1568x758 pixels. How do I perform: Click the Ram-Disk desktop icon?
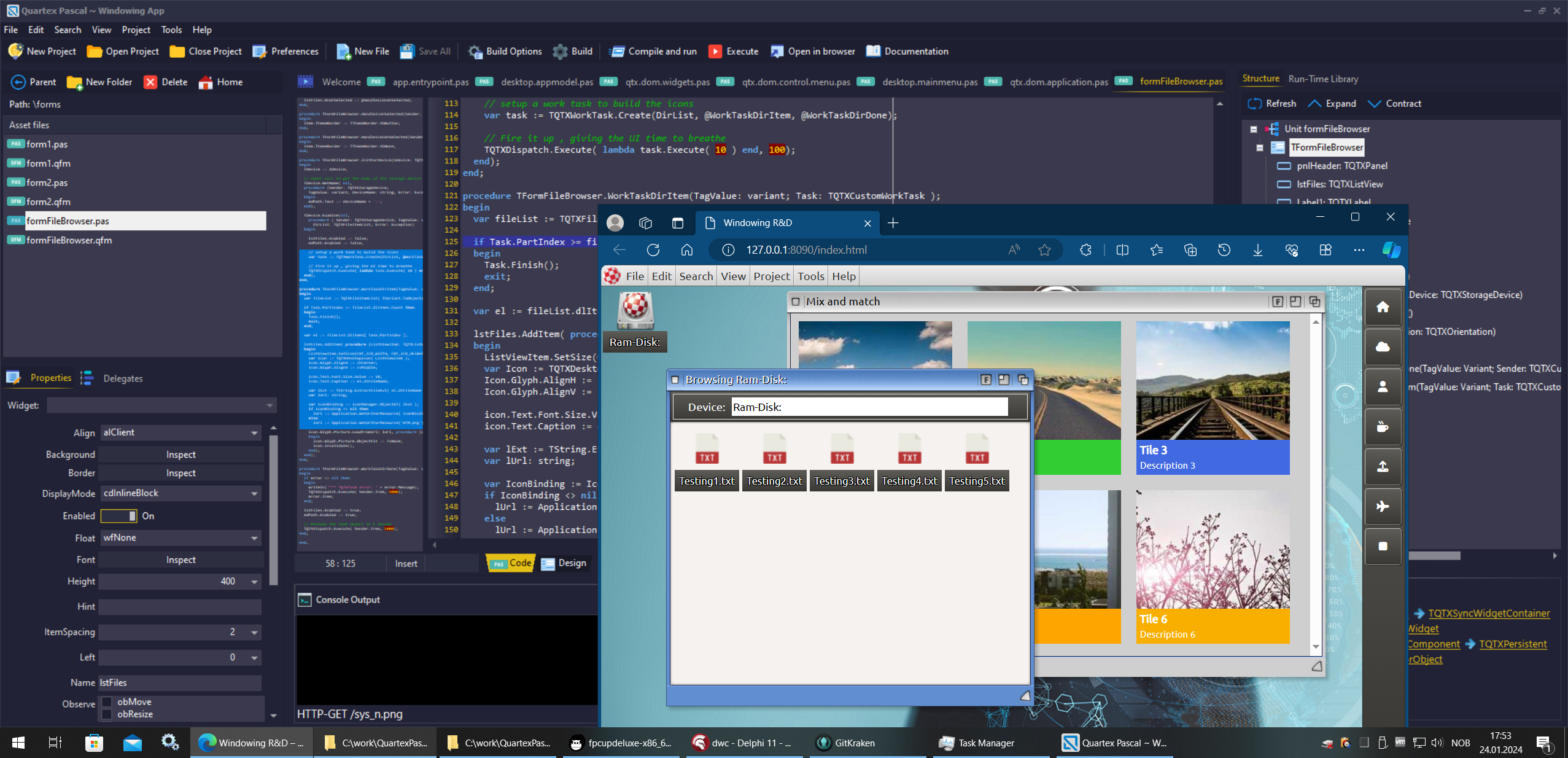coord(635,311)
